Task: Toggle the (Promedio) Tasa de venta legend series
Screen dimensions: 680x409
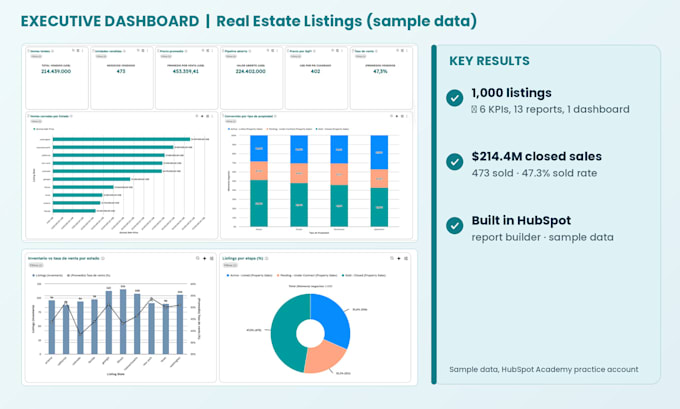Action: 89,275
